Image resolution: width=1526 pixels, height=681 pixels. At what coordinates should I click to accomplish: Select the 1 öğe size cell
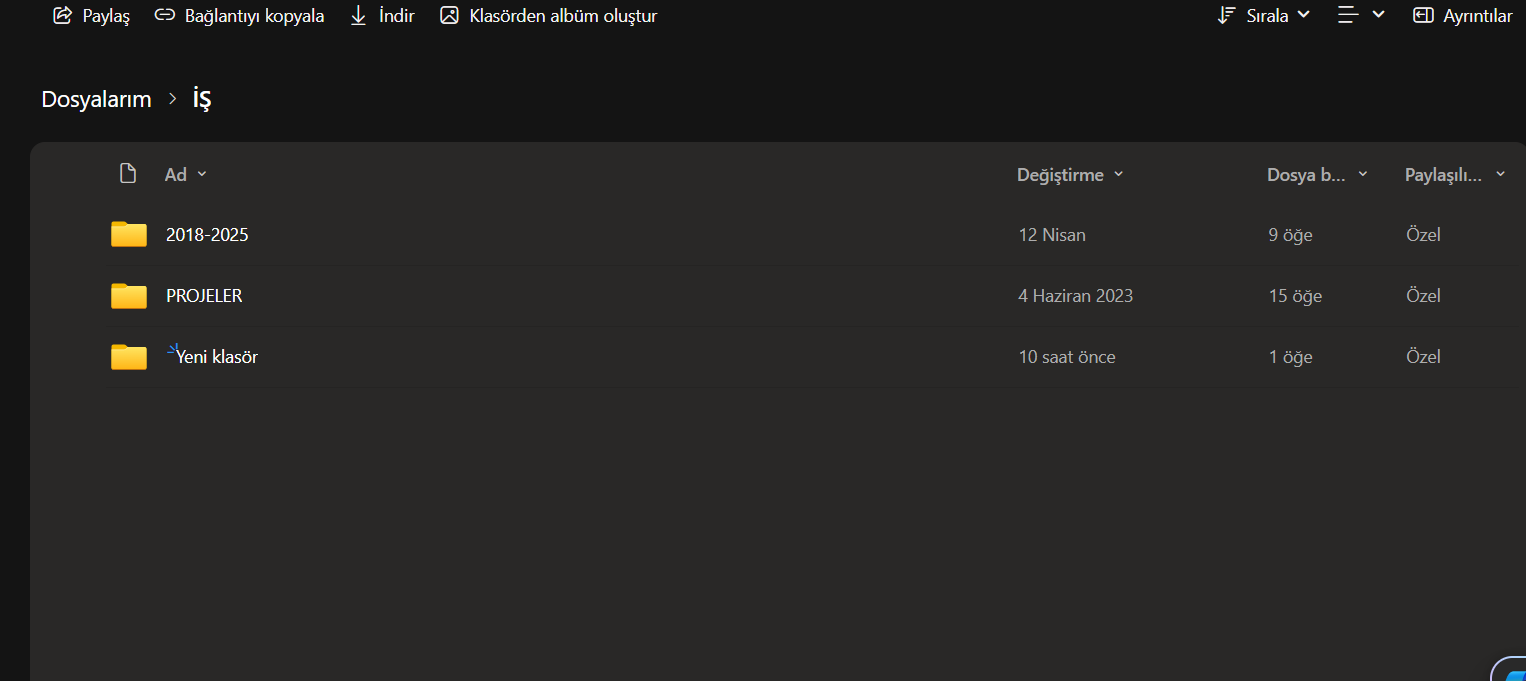1291,357
